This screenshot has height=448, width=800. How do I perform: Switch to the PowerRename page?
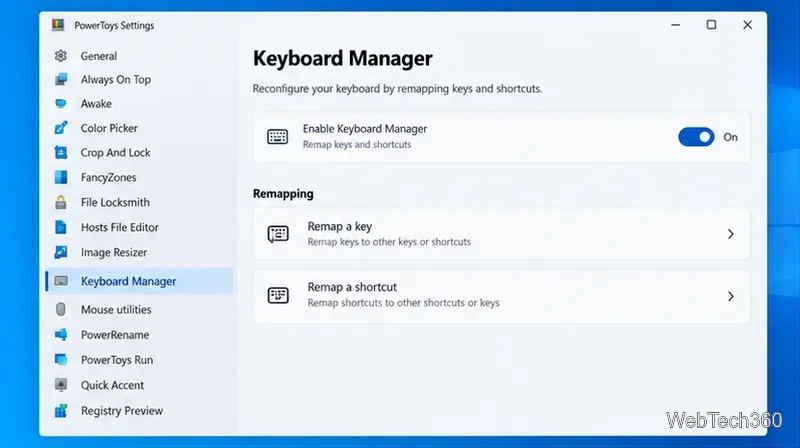pyautogui.click(x=115, y=335)
